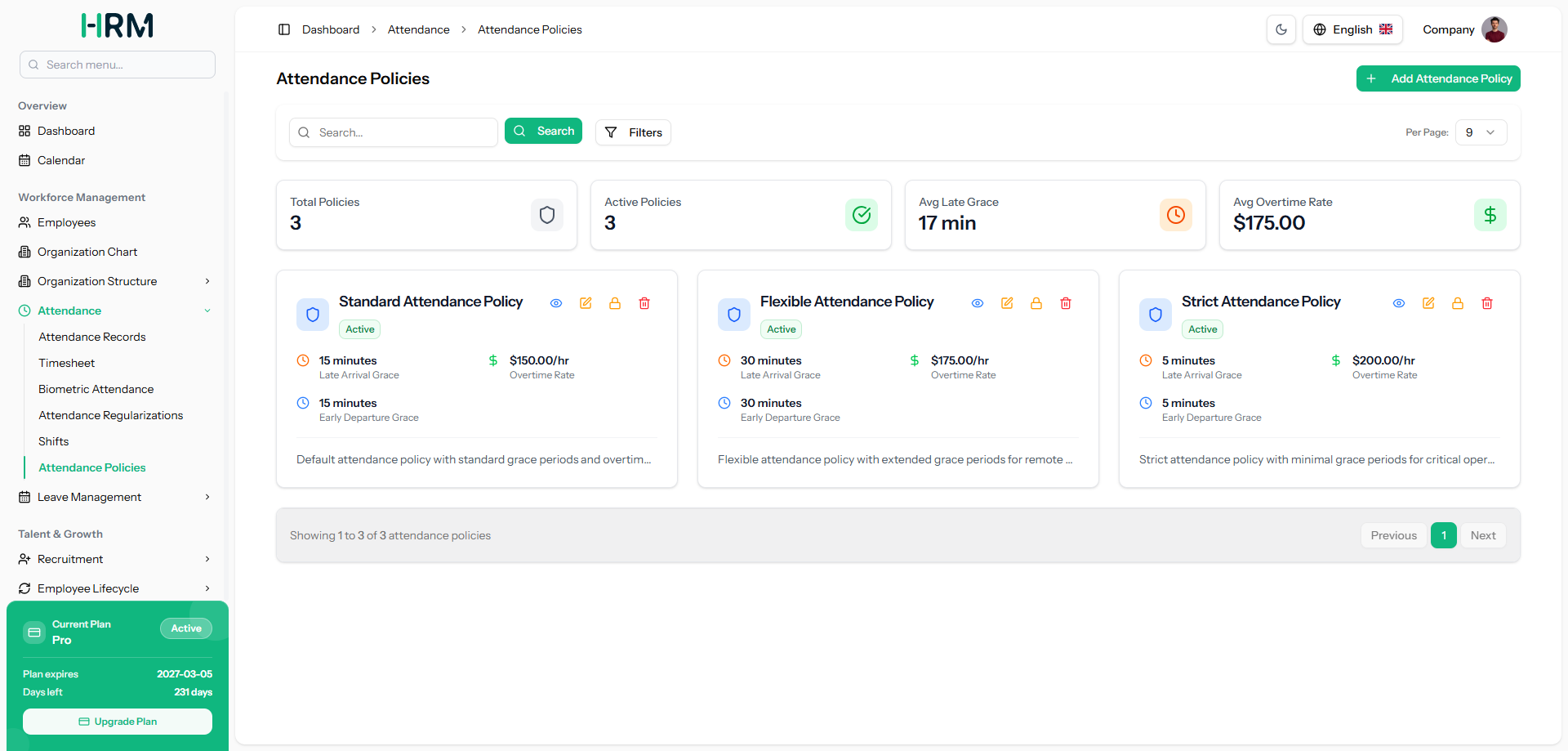This screenshot has height=751, width=1568.
Task: View the Standard Attendance Policy eye icon
Action: click(556, 303)
